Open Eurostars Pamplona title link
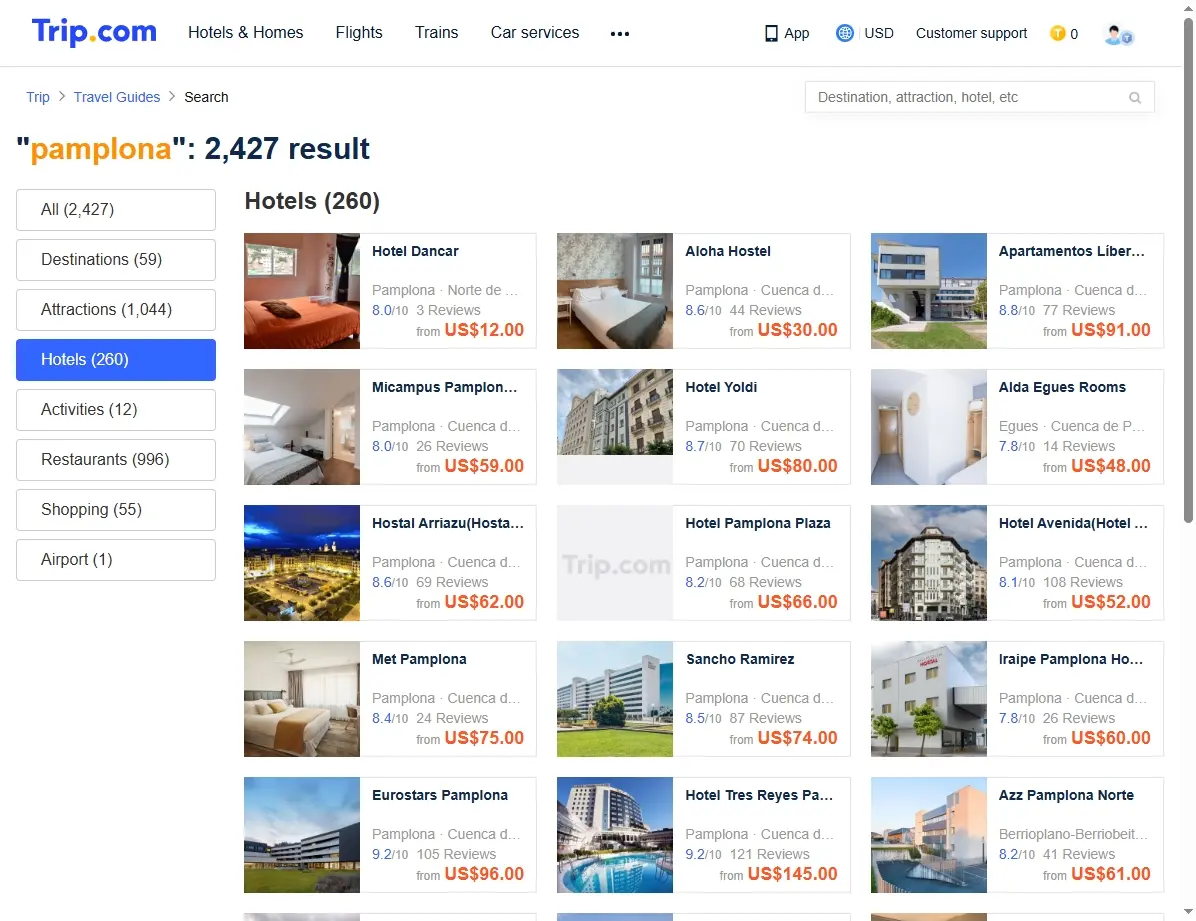The height and width of the screenshot is (921, 1196). 439,795
